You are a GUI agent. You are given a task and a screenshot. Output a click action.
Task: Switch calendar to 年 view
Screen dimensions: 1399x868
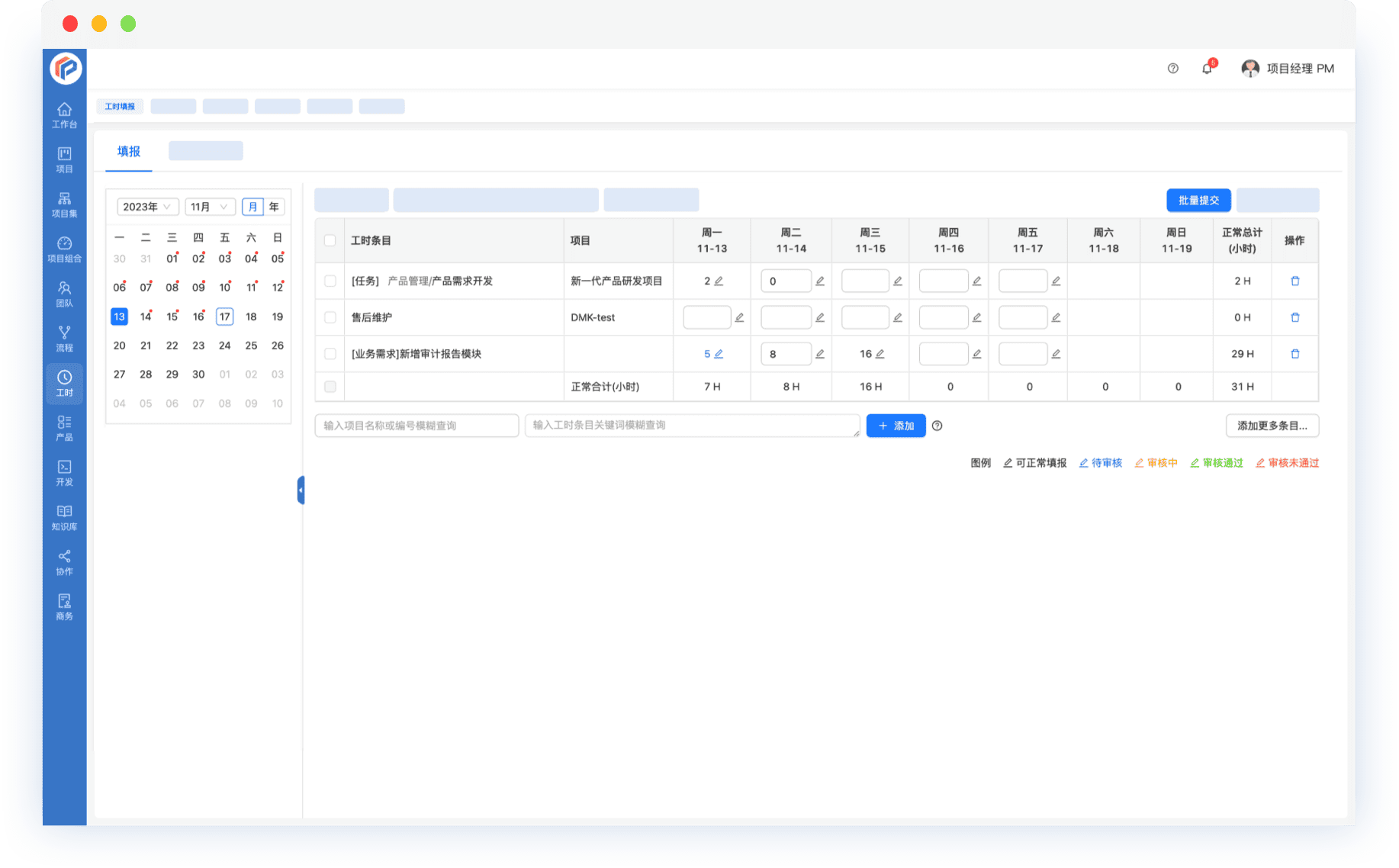tap(274, 207)
